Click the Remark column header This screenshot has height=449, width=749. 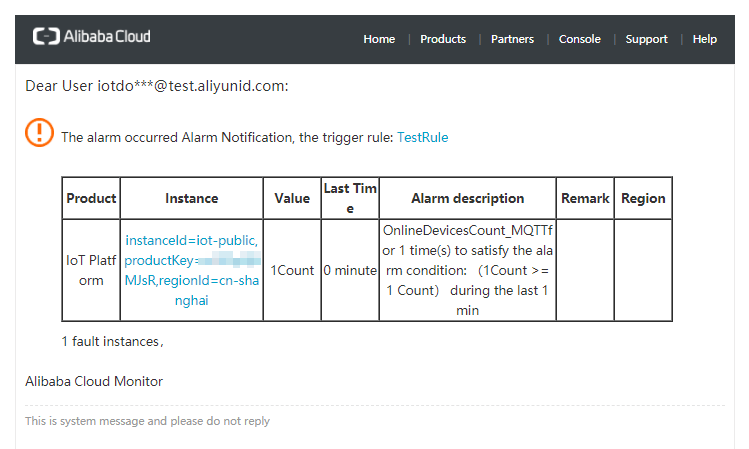(585, 198)
